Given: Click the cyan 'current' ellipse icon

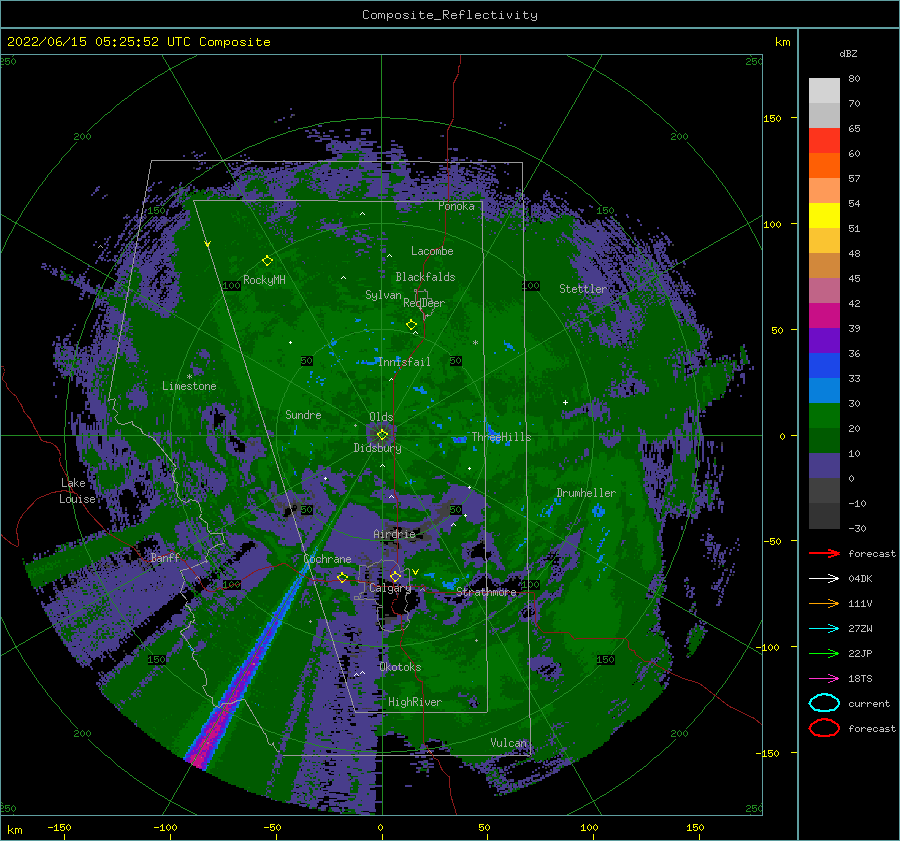Looking at the screenshot, I should pyautogui.click(x=824, y=703).
